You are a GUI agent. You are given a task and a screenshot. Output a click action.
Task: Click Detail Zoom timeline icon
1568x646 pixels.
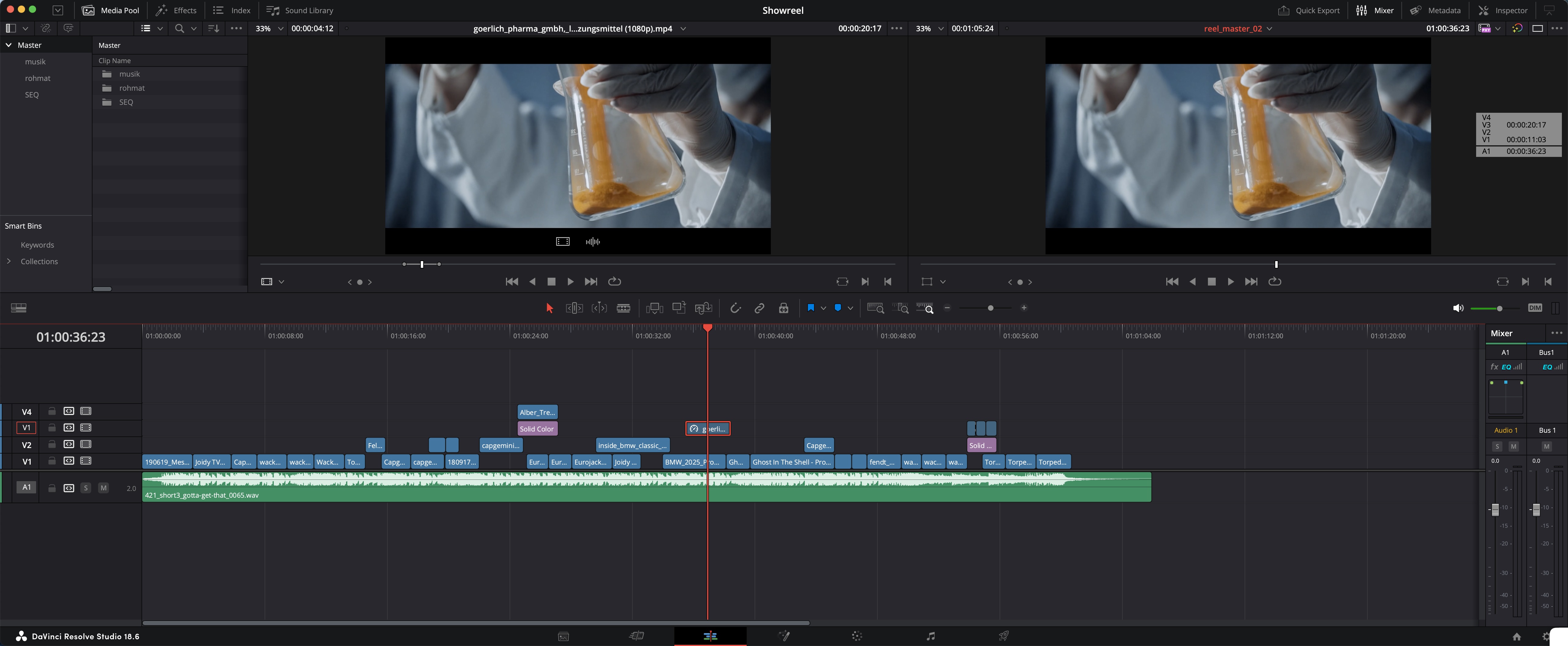click(900, 308)
